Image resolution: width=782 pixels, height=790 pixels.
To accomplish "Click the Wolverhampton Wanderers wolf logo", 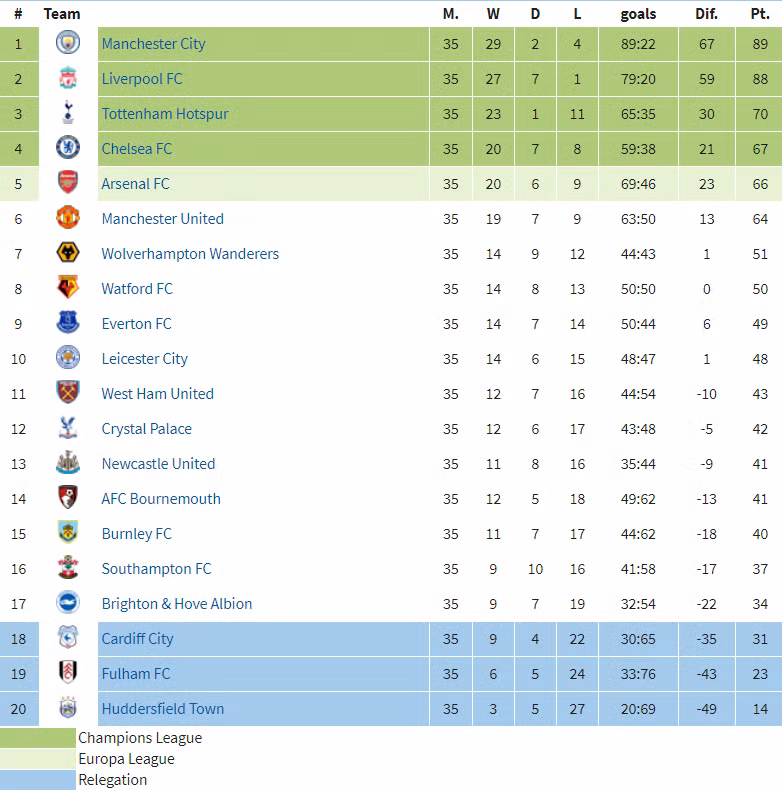I will tap(68, 253).
